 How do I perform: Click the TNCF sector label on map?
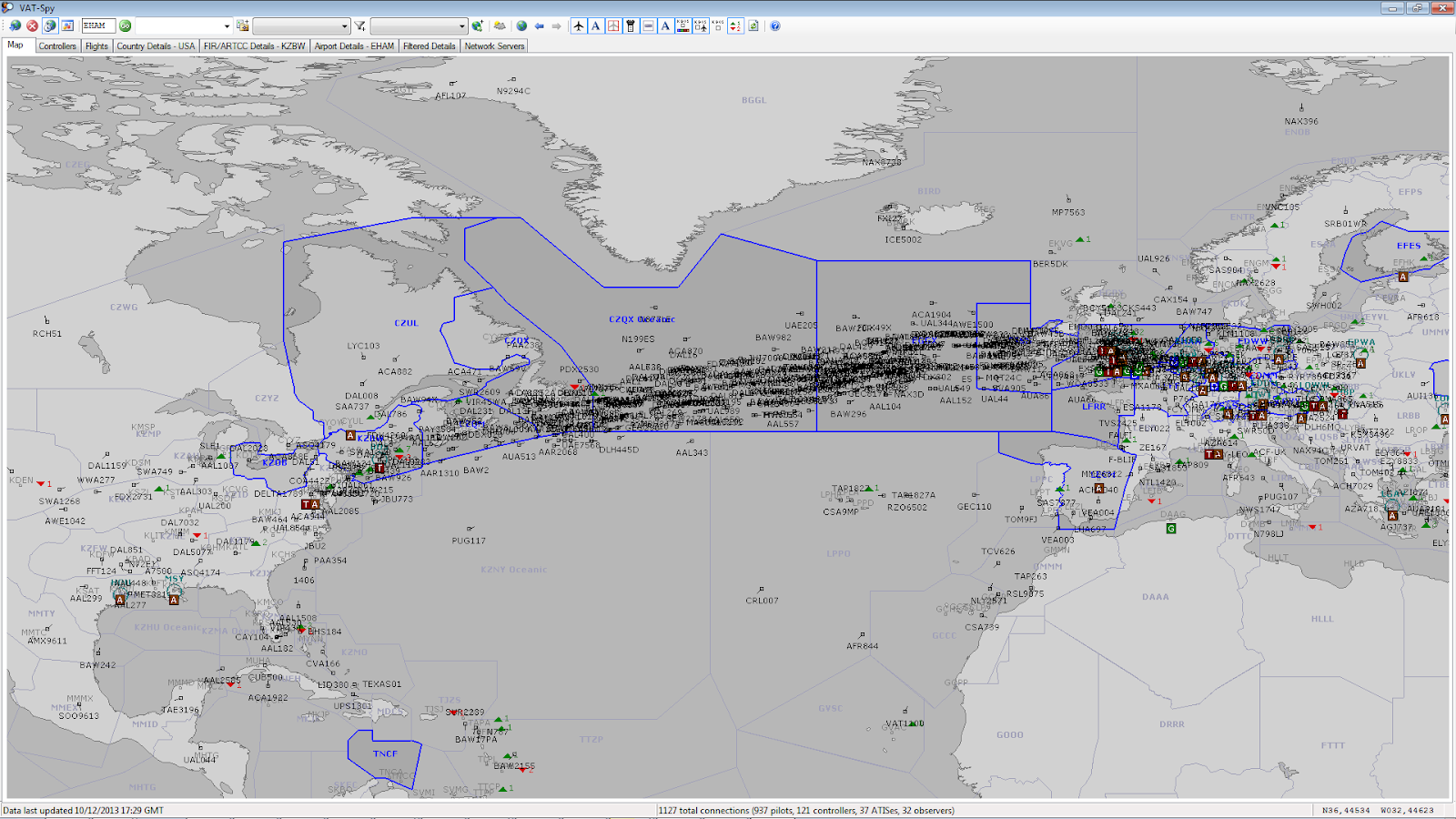tap(385, 753)
